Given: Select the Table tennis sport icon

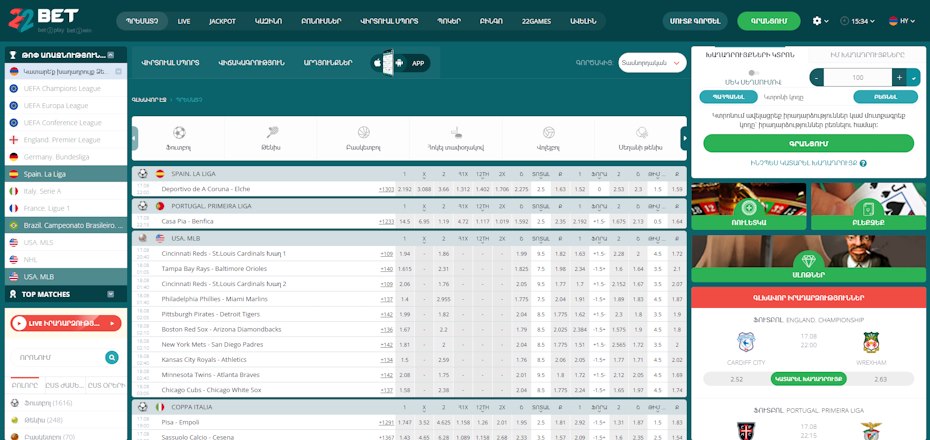Looking at the screenshot, I should (x=641, y=132).
